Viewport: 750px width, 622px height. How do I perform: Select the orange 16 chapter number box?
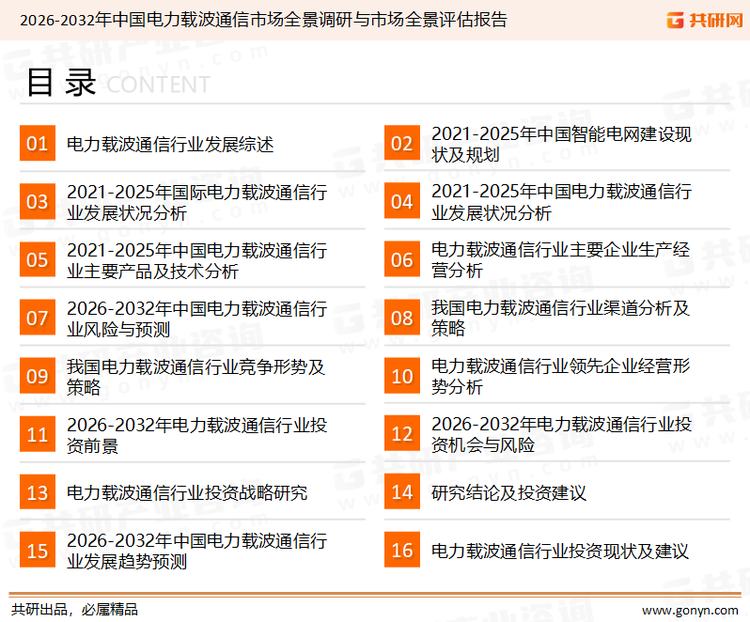402,550
